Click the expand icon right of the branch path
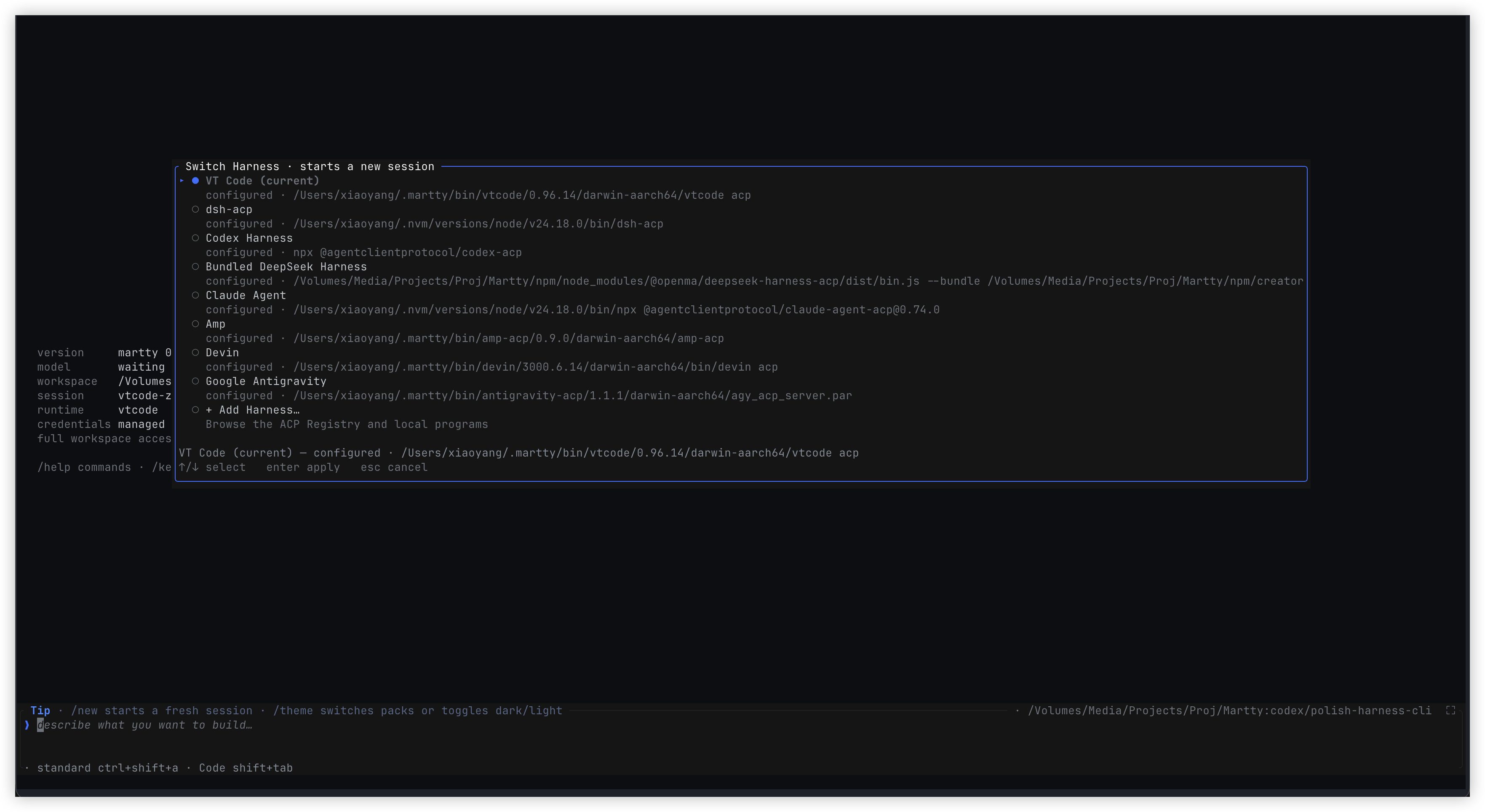Image resolution: width=1485 pixels, height=812 pixels. (1450, 710)
